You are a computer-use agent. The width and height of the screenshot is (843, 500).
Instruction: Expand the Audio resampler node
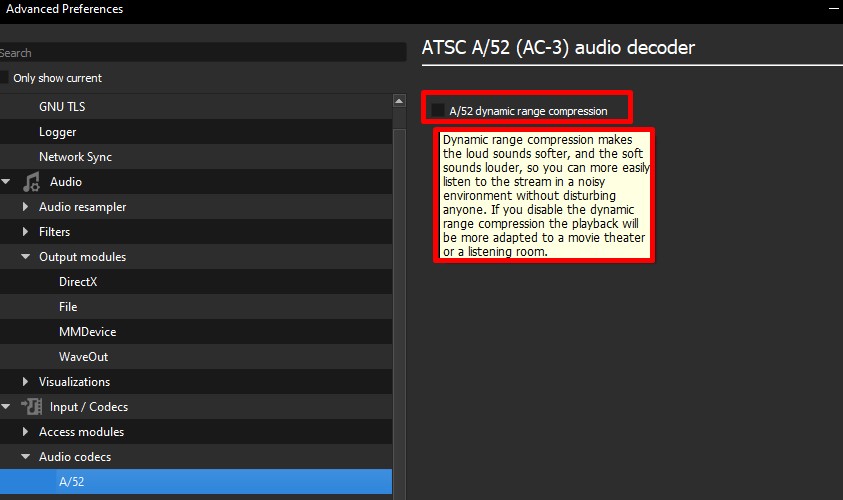click(x=25, y=206)
